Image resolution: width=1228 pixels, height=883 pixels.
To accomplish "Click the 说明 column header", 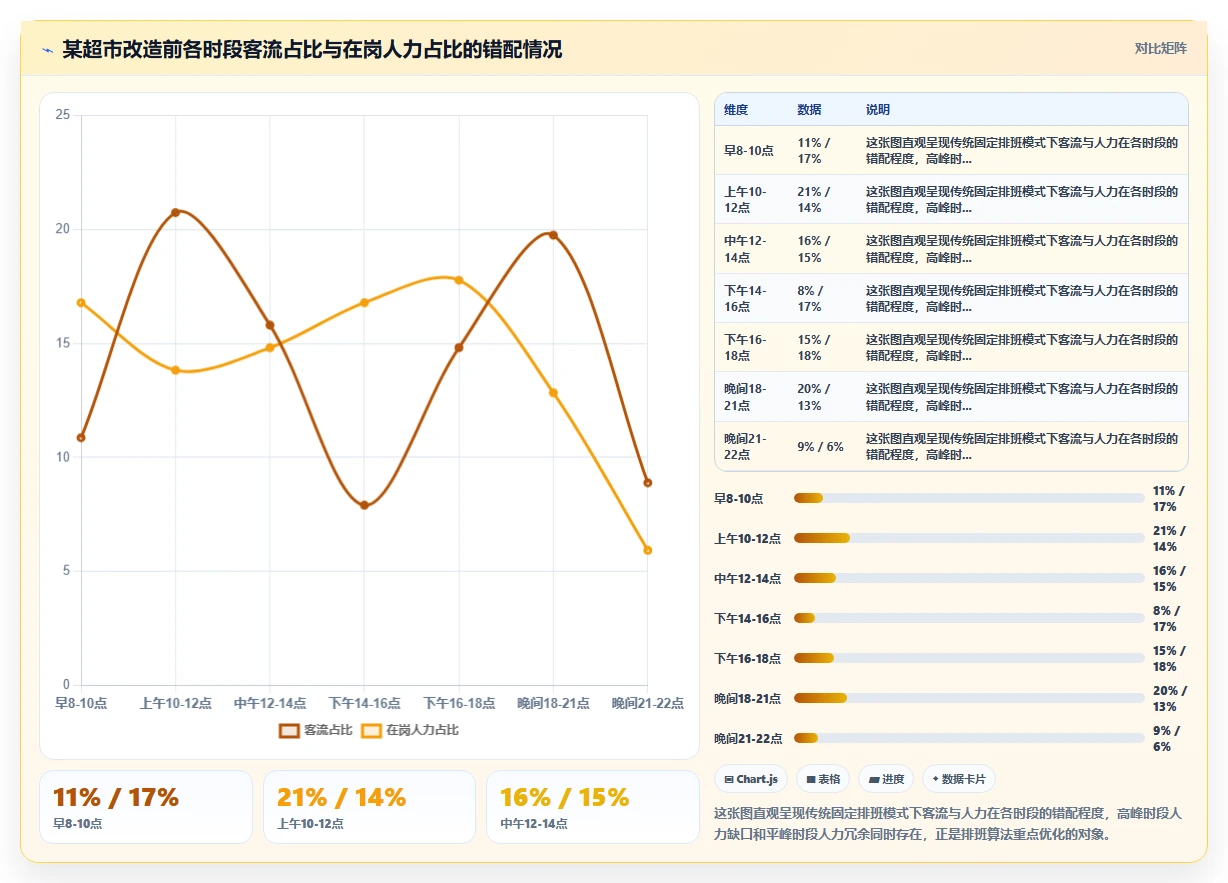I will [x=878, y=110].
